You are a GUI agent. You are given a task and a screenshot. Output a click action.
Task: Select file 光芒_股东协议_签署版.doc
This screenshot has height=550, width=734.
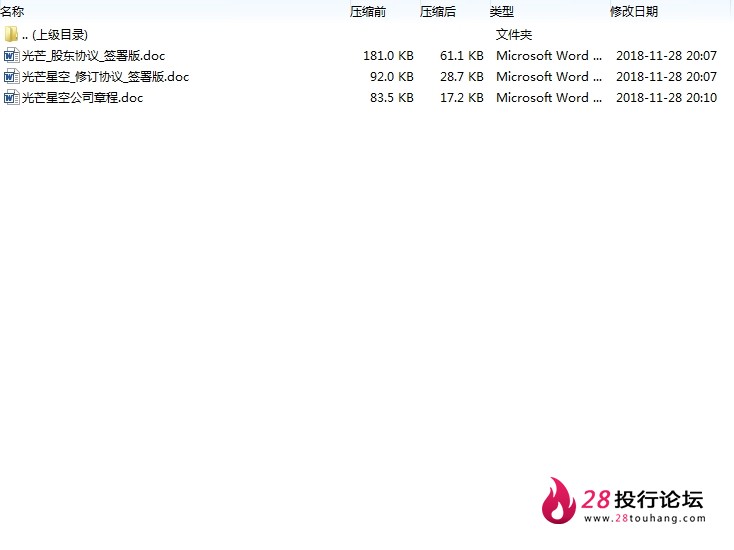[x=93, y=56]
